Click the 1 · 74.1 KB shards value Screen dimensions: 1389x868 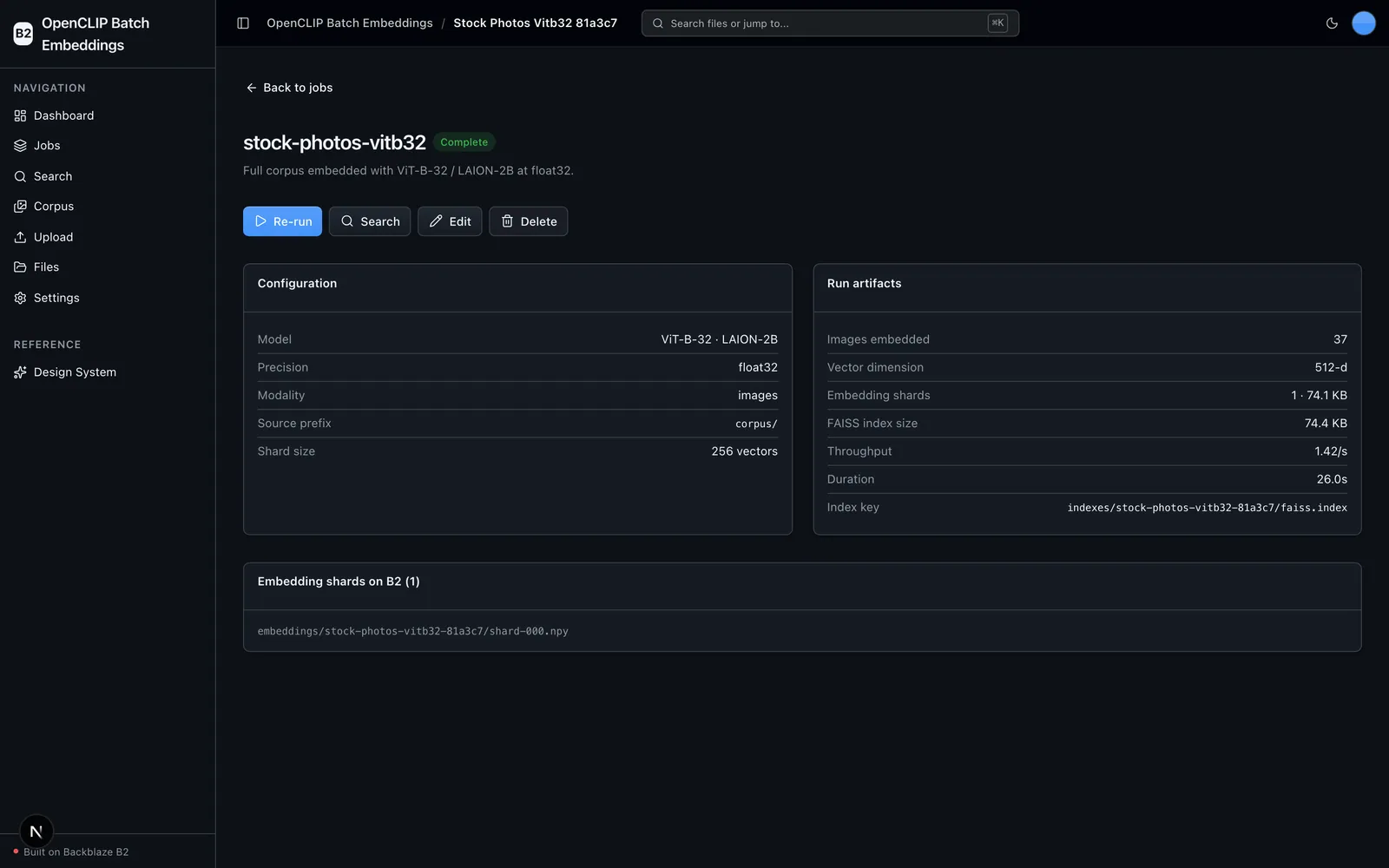1319,395
